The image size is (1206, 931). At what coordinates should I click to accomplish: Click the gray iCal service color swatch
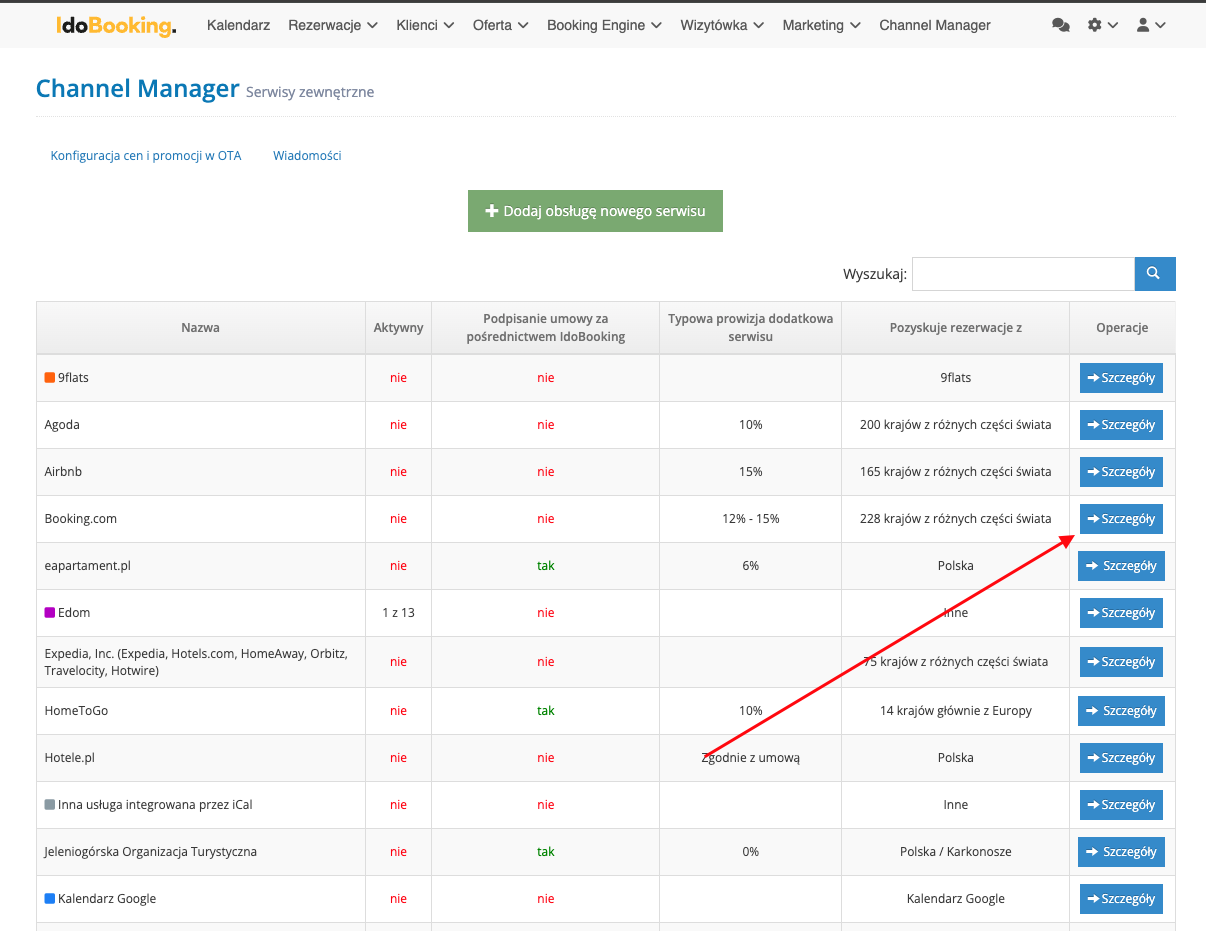click(x=50, y=805)
